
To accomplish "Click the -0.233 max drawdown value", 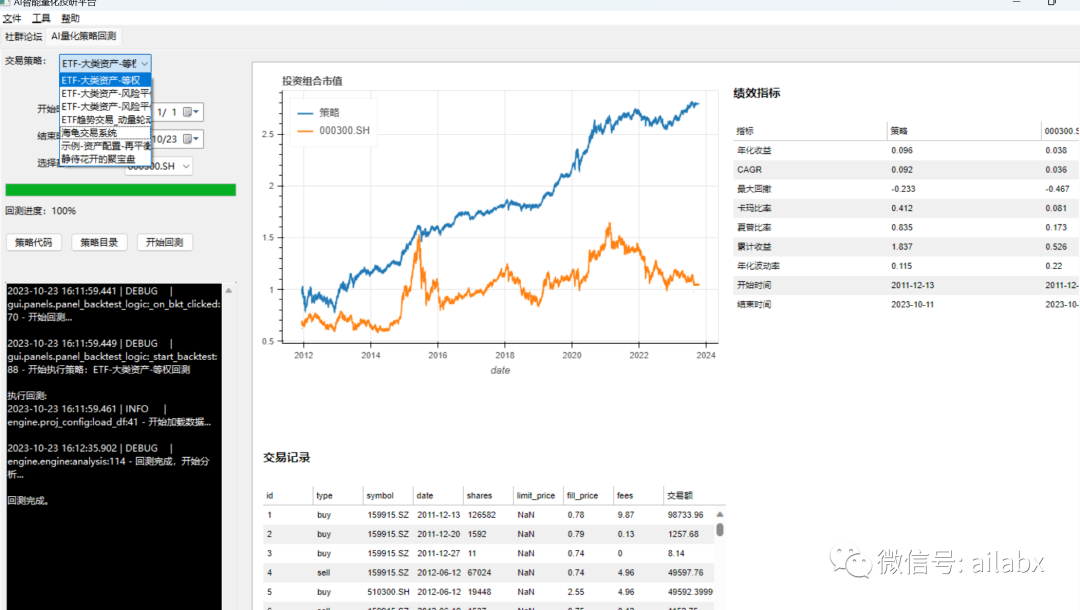I will 903,189.
